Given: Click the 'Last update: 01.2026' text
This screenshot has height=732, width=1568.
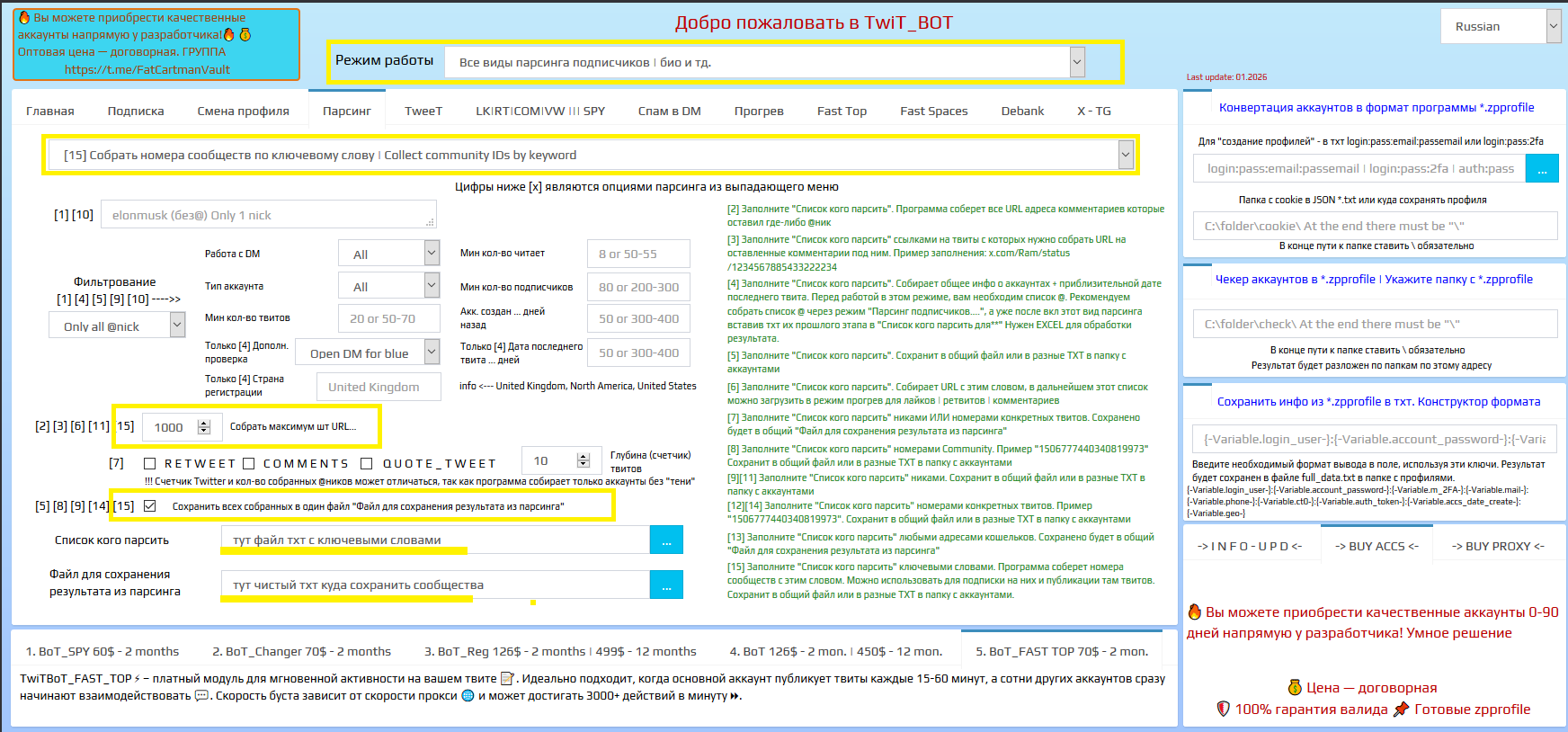Looking at the screenshot, I should [x=1226, y=77].
